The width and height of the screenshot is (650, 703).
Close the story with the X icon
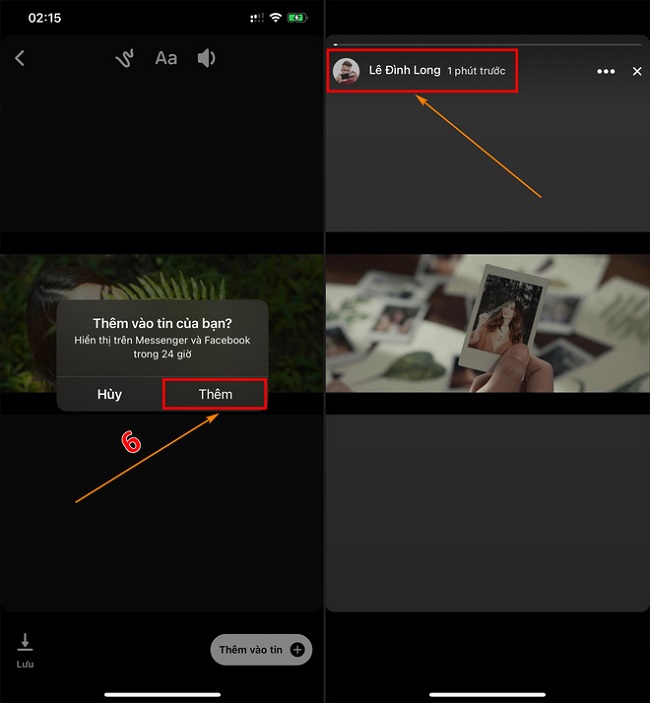pos(637,71)
